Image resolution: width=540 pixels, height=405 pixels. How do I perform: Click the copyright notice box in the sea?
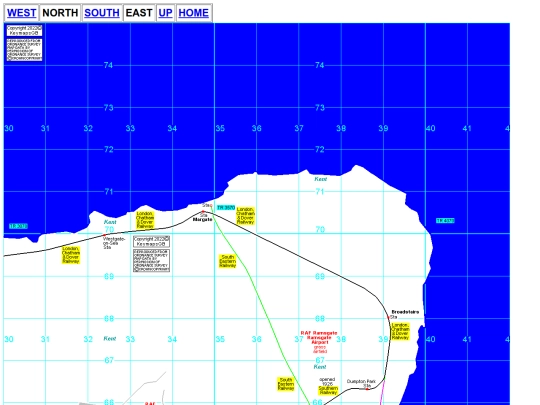24,30
